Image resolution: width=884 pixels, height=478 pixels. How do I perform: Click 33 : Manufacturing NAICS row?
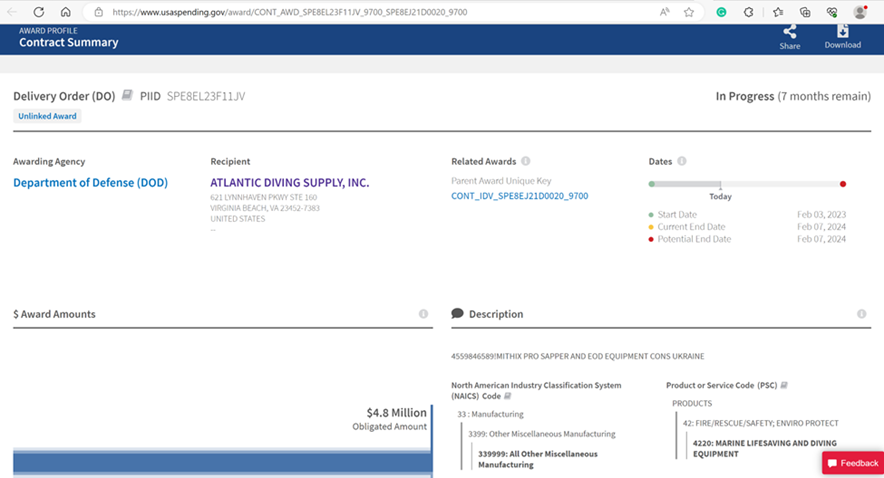click(x=490, y=414)
